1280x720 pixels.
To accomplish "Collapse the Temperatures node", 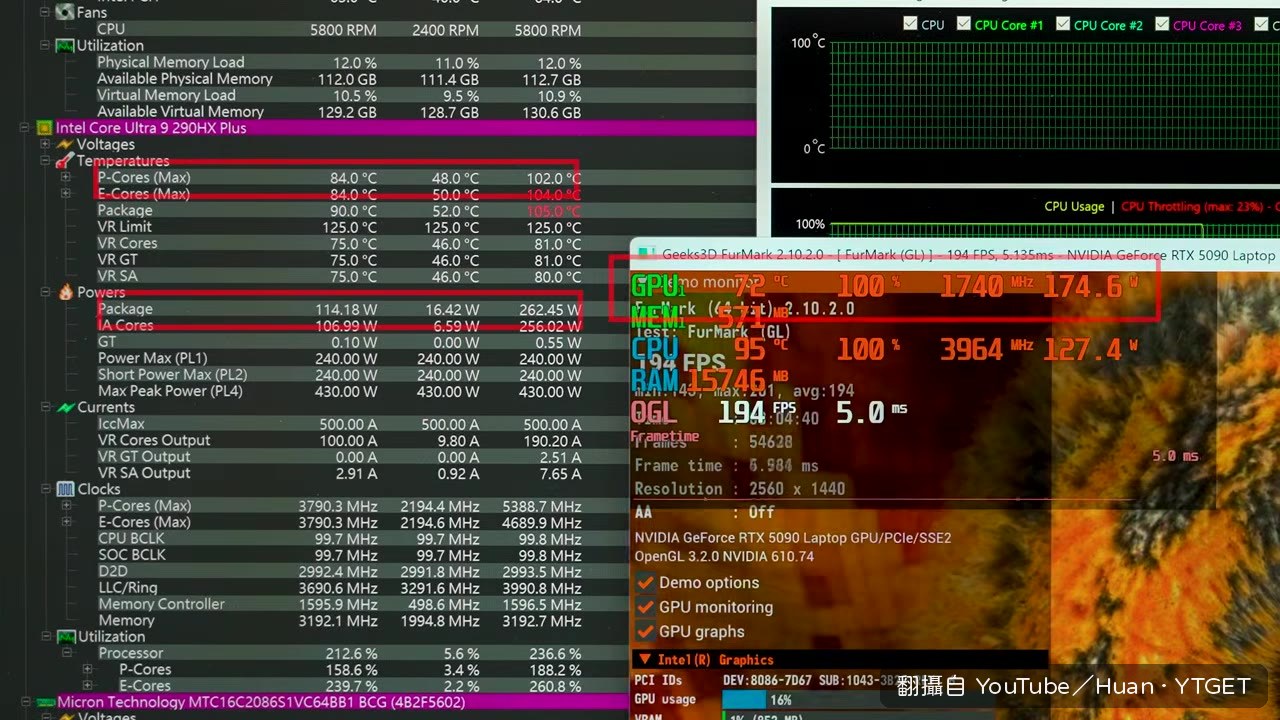I will 44,161.
